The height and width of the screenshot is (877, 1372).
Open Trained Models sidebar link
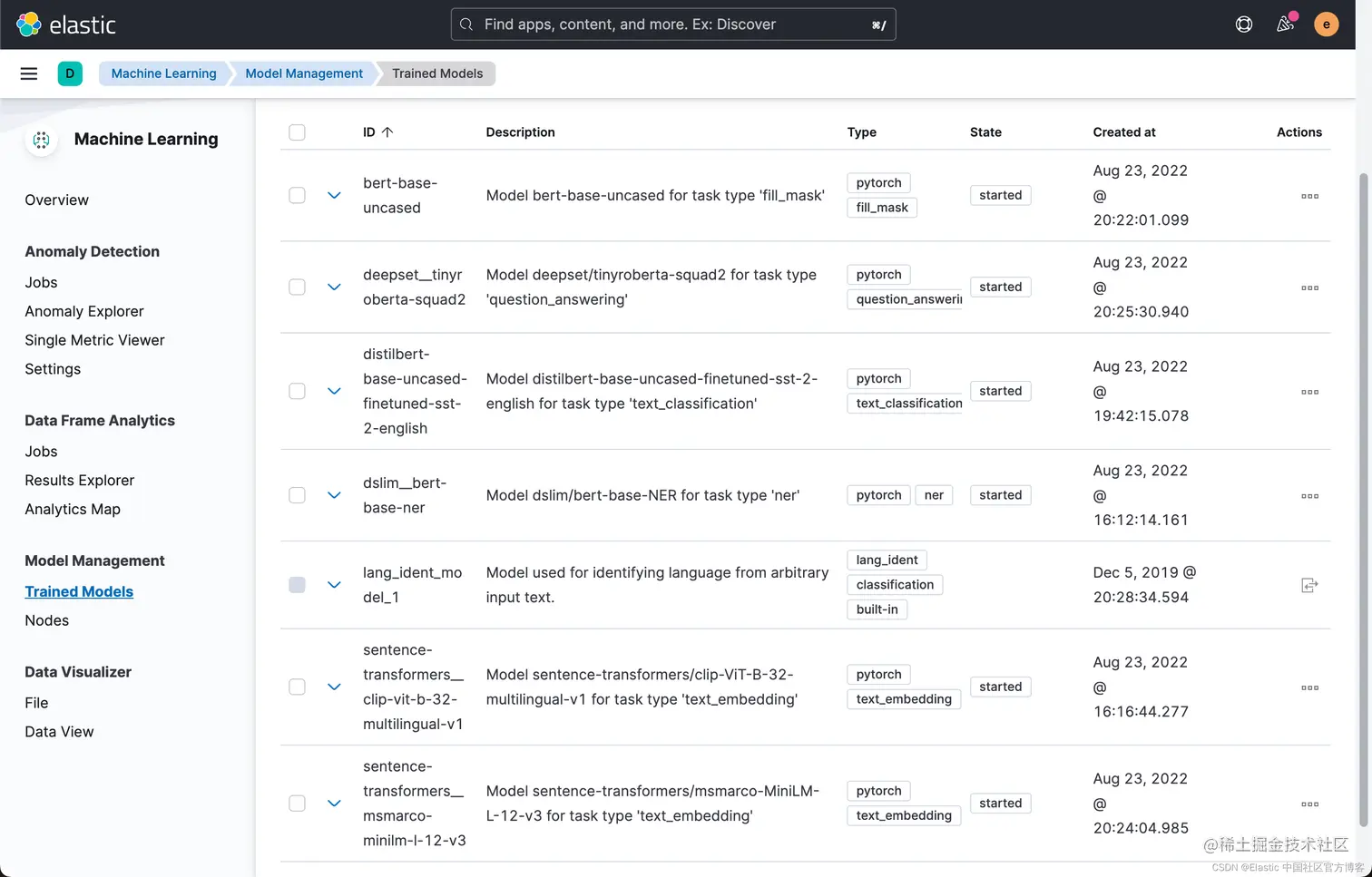79,592
